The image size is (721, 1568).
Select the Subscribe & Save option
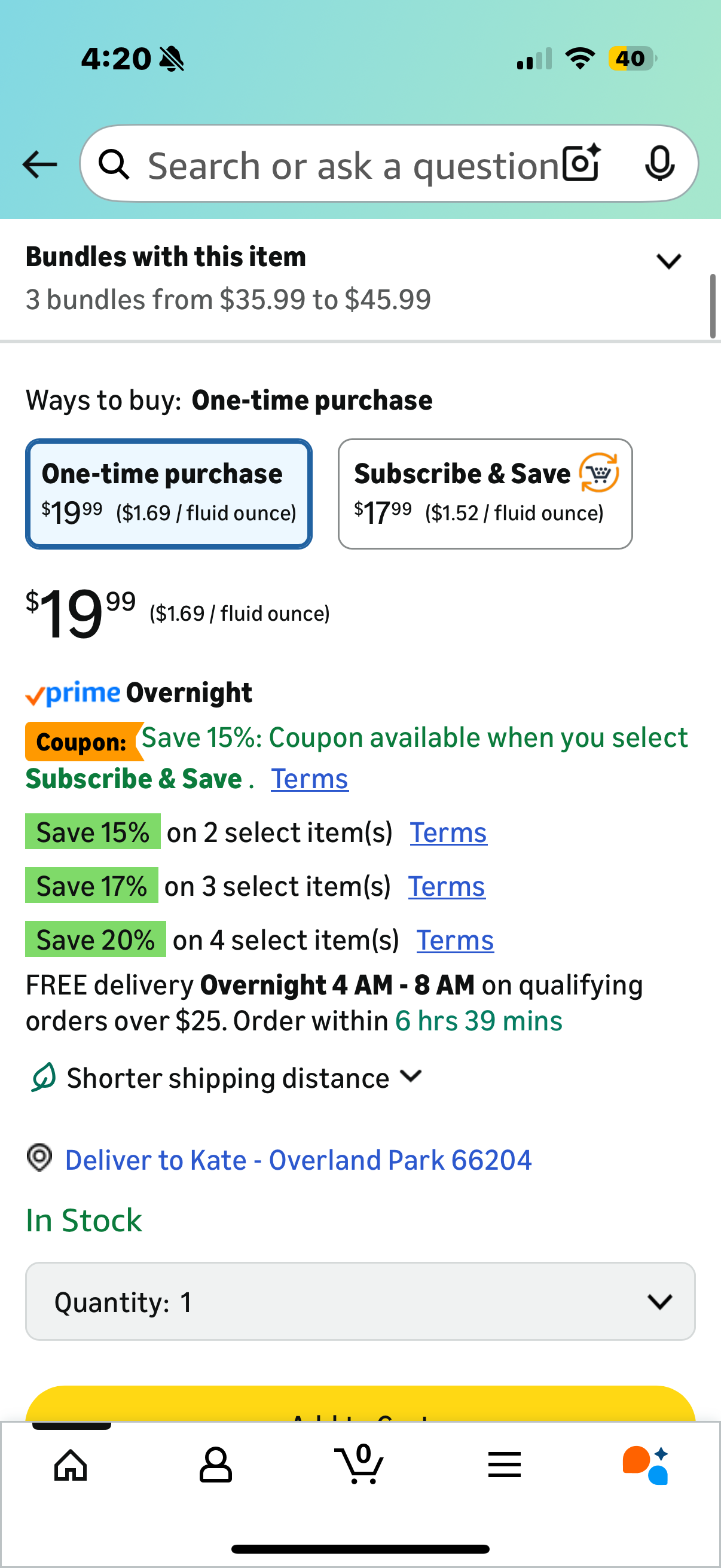485,493
